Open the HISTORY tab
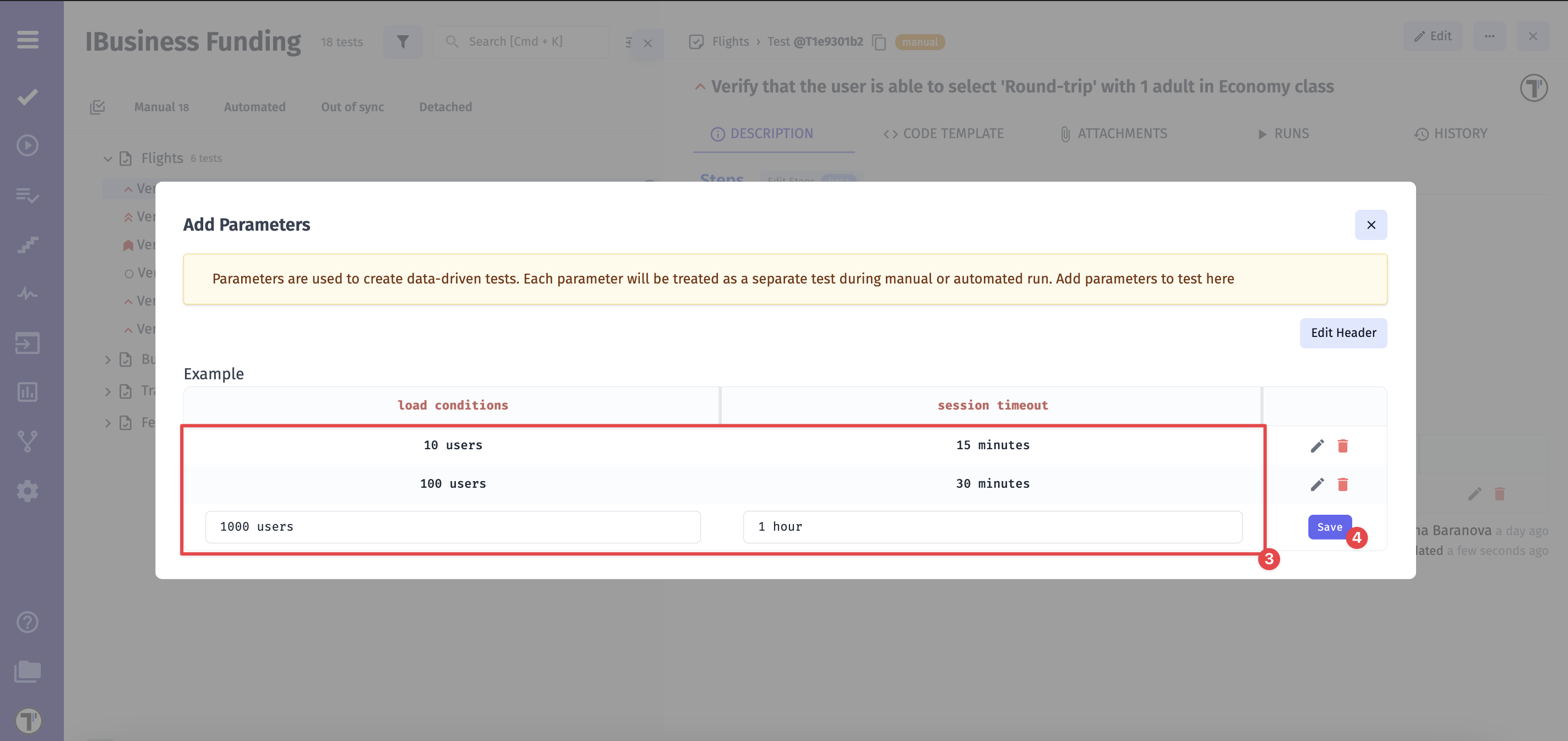Viewport: 1568px width, 741px height. pyautogui.click(x=1451, y=134)
